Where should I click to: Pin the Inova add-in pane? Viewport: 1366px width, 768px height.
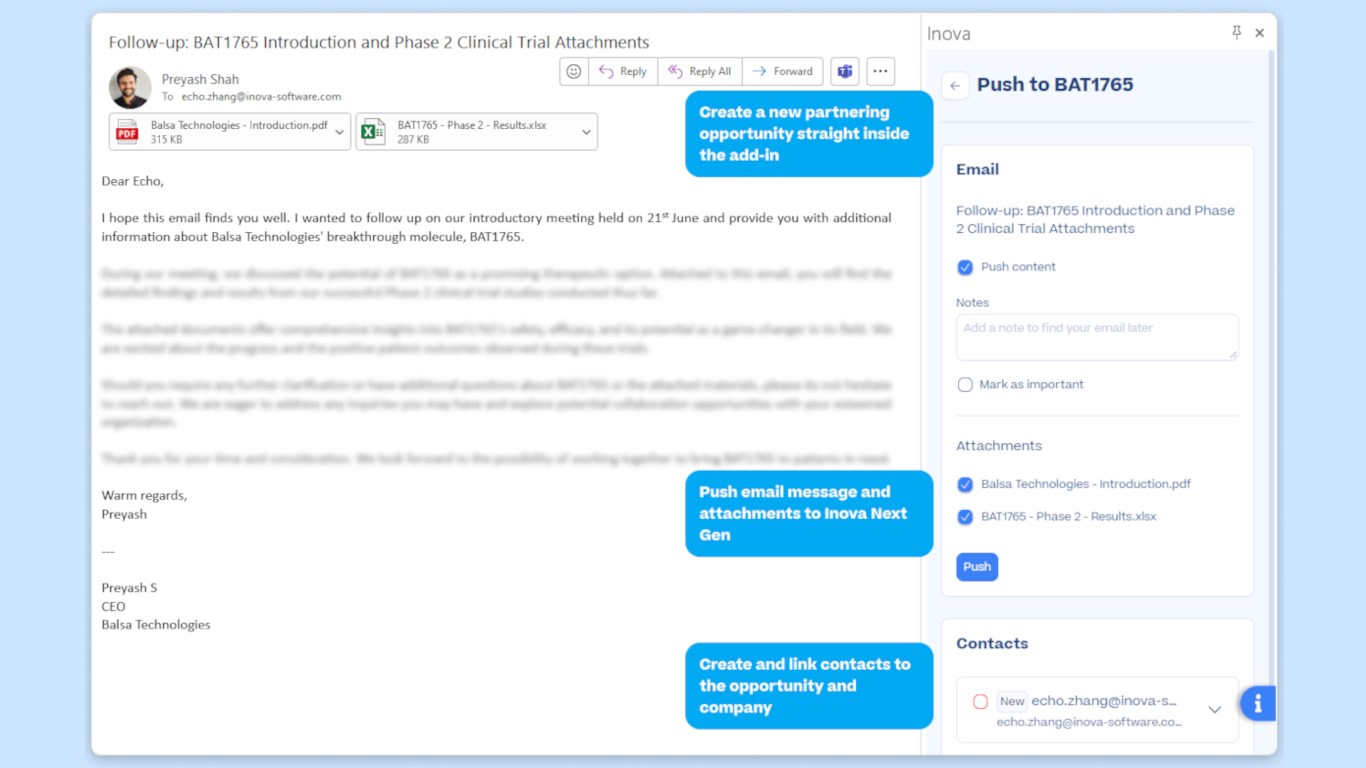click(x=1236, y=33)
